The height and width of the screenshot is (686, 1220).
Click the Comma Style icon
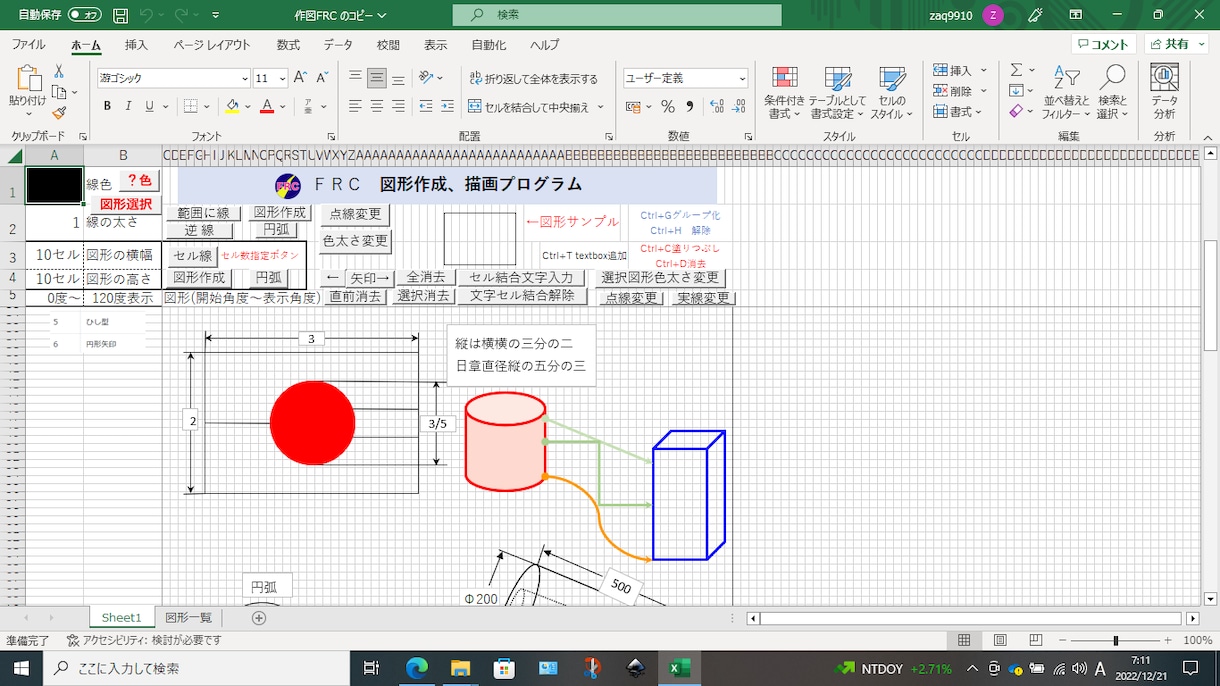(x=689, y=106)
